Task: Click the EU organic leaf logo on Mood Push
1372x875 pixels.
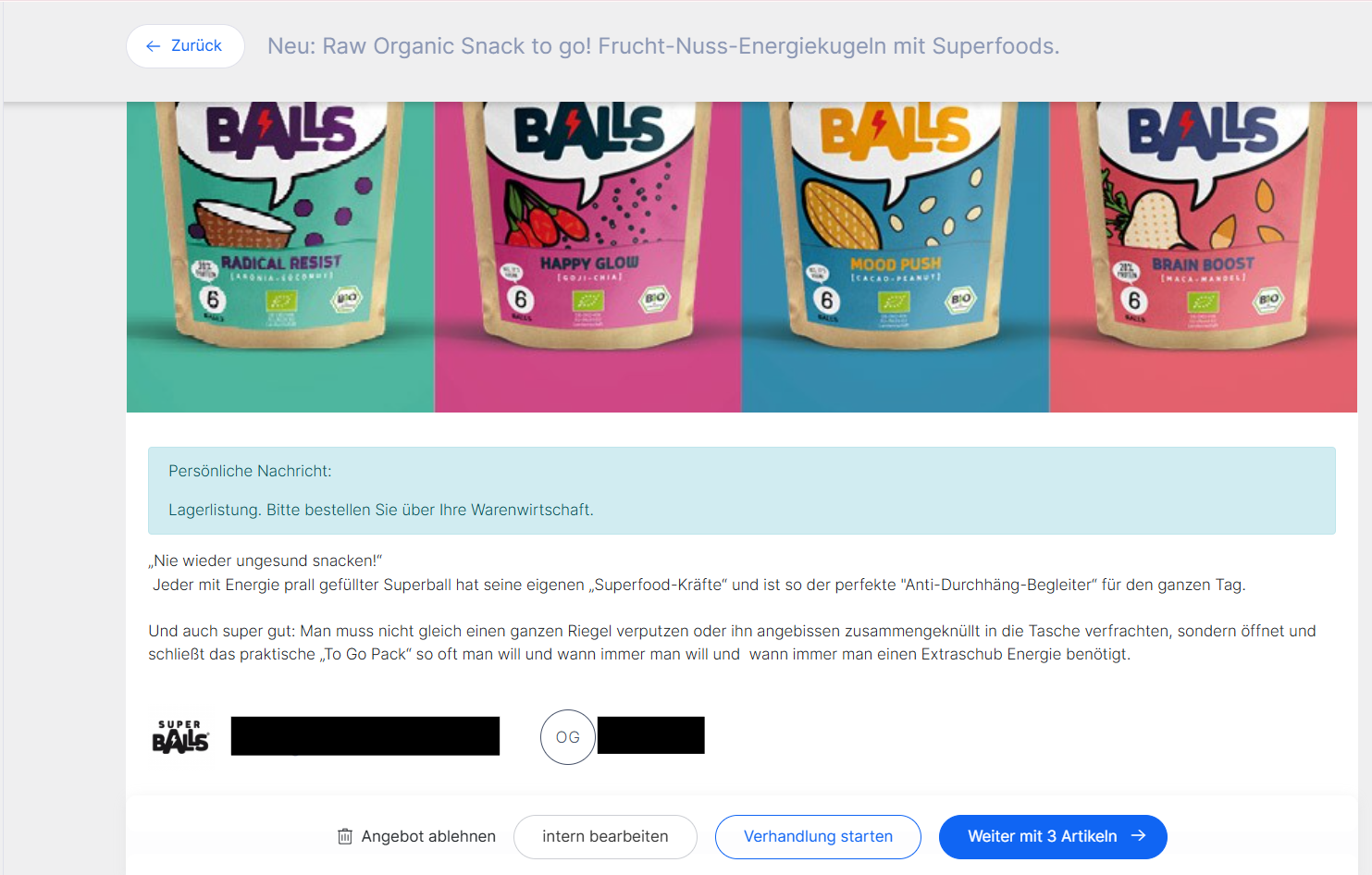Action: (x=894, y=301)
